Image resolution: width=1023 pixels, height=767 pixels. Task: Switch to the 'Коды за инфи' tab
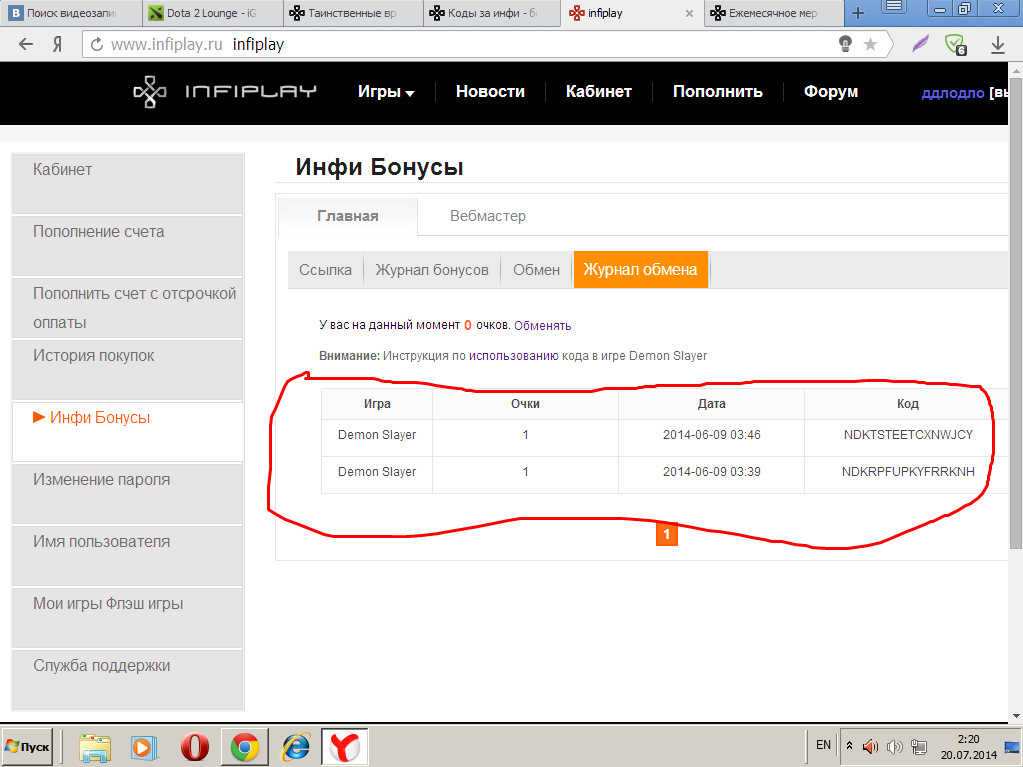coord(493,13)
